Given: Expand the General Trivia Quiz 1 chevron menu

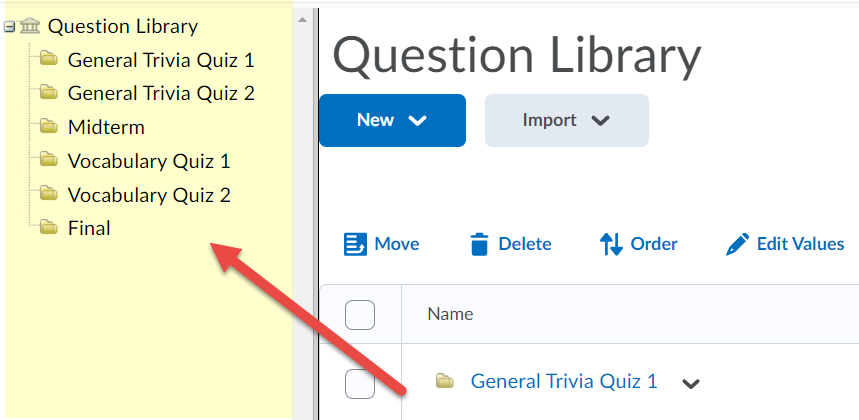Looking at the screenshot, I should tap(691, 383).
